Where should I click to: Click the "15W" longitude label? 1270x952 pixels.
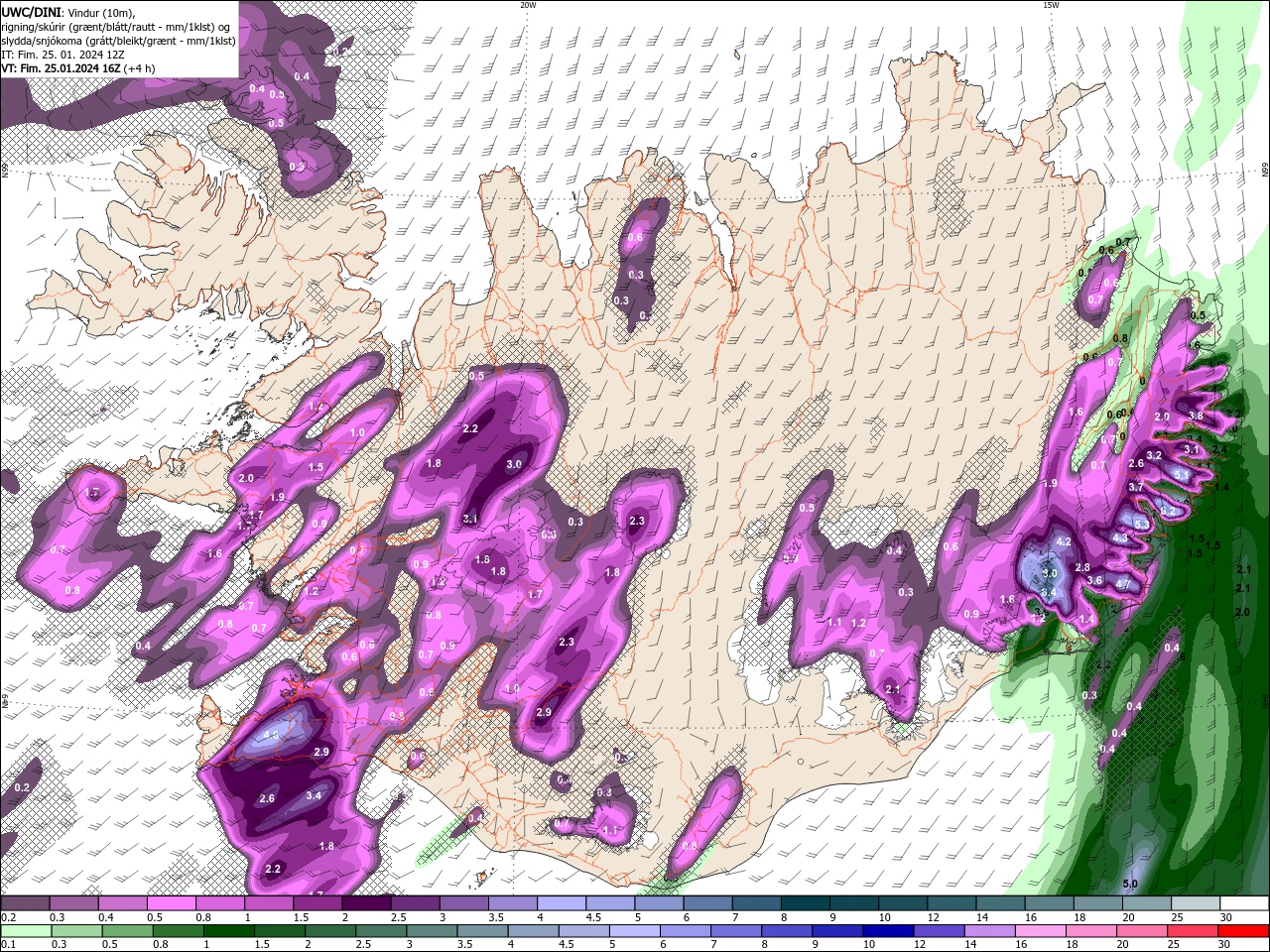(x=1051, y=5)
